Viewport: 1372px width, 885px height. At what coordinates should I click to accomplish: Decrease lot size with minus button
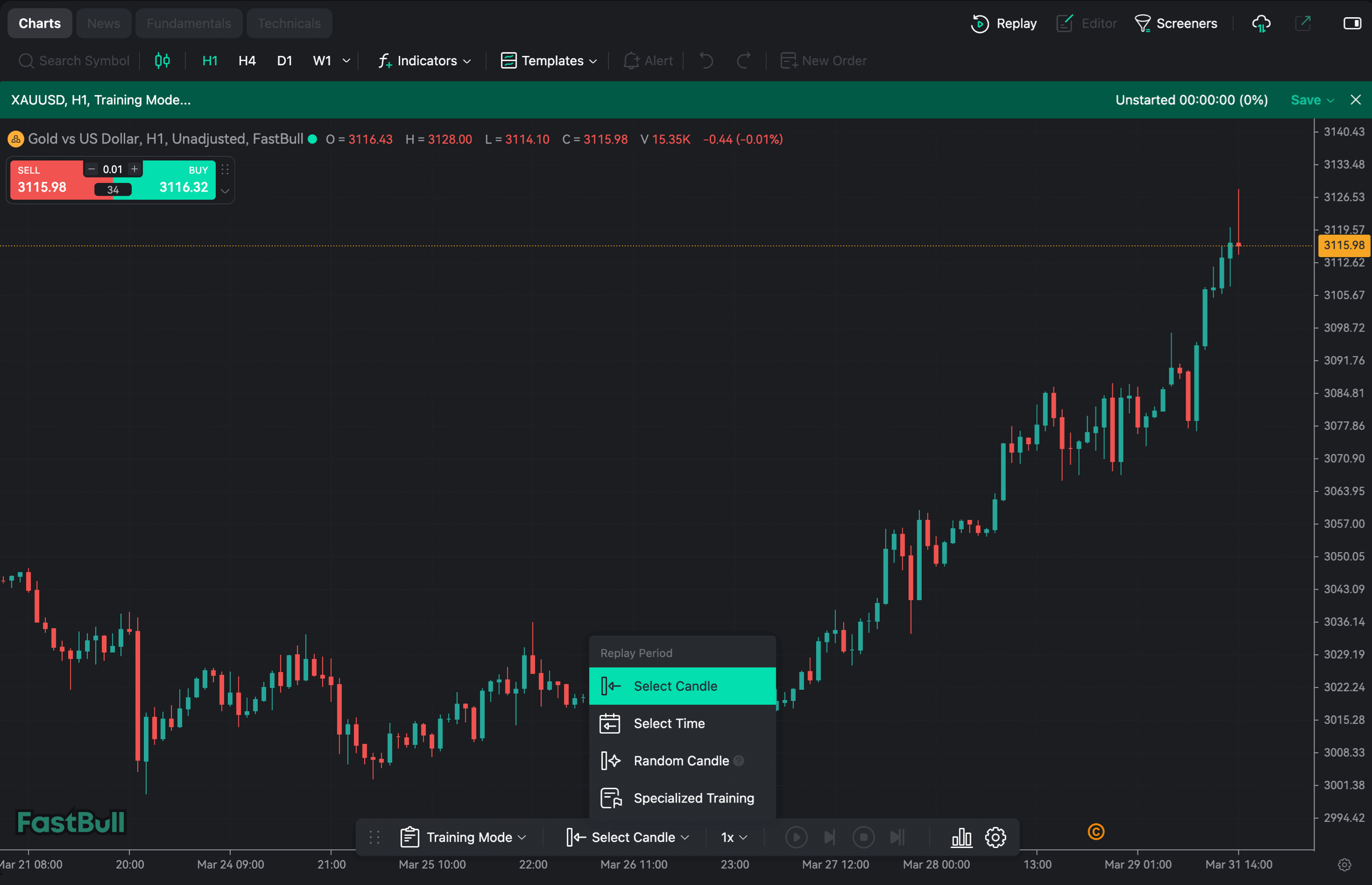(91, 169)
